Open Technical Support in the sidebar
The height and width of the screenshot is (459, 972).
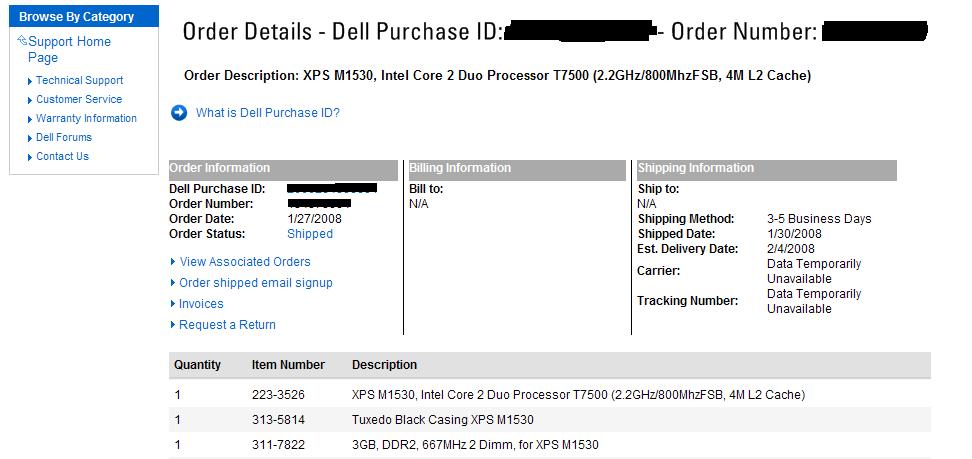click(x=79, y=80)
